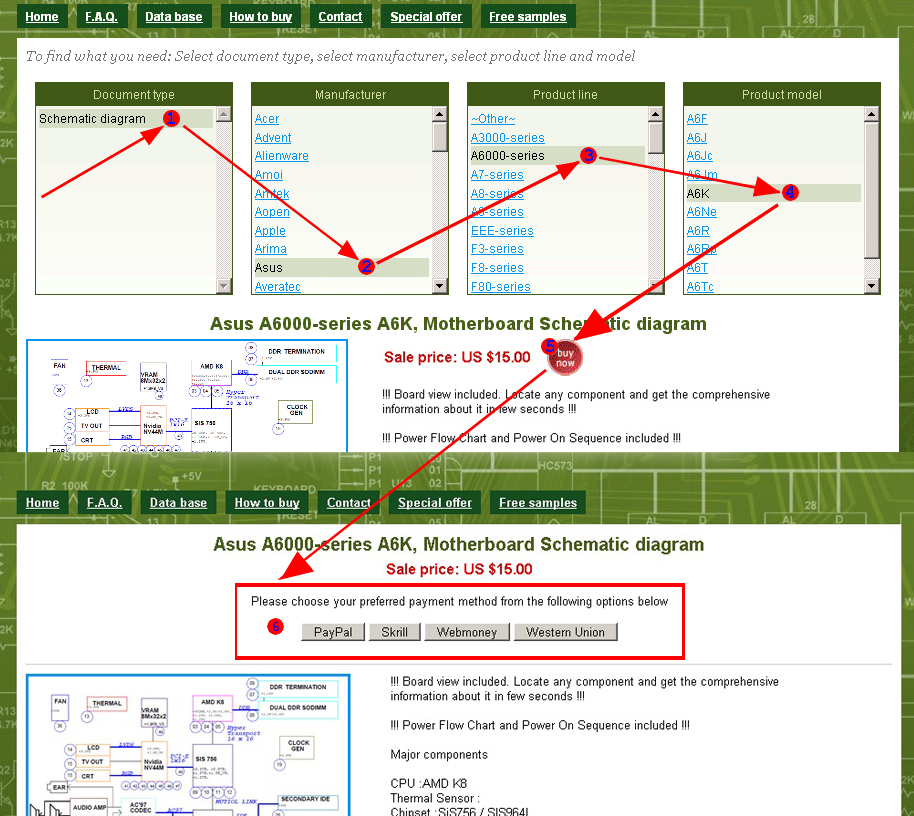The image size is (914, 816).
Task: Open Special offer in the lower navigation
Action: pyautogui.click(x=435, y=502)
